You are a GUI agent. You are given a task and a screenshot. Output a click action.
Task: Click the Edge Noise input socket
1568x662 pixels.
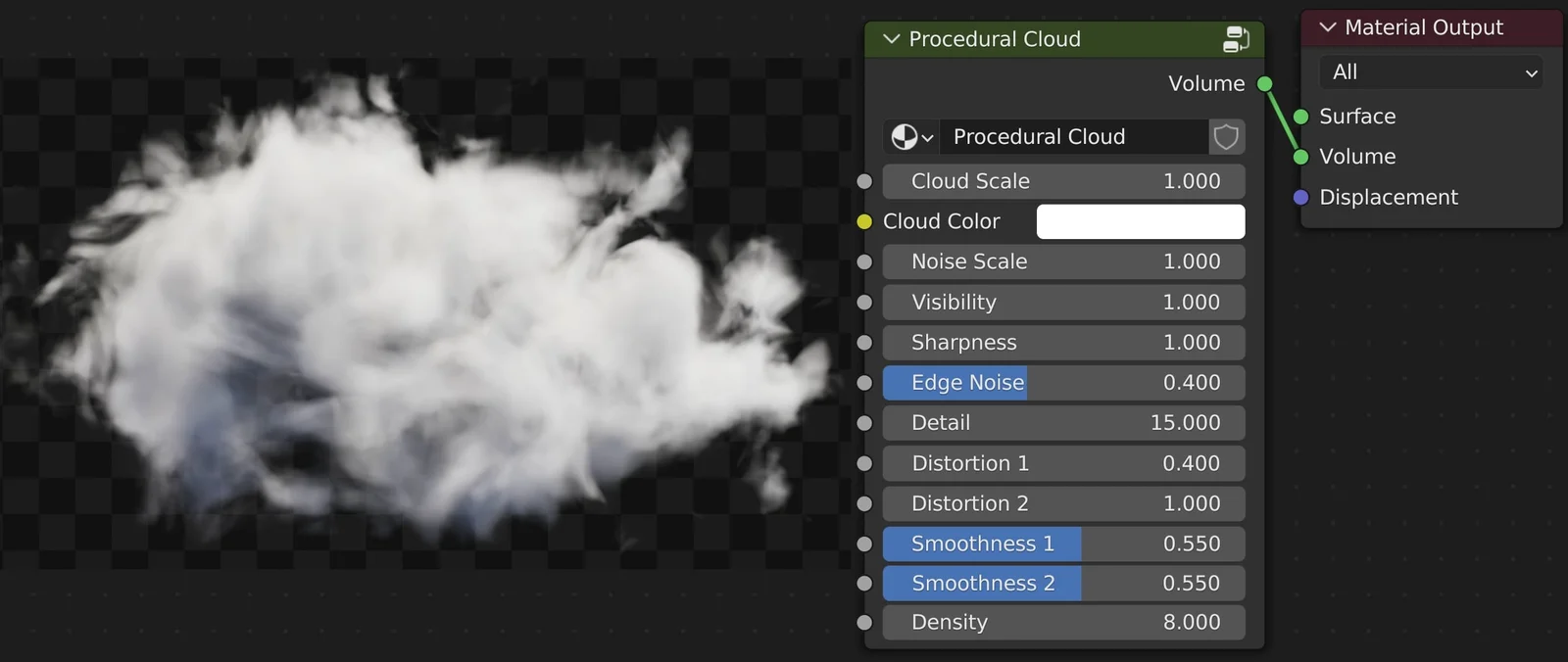(x=864, y=383)
